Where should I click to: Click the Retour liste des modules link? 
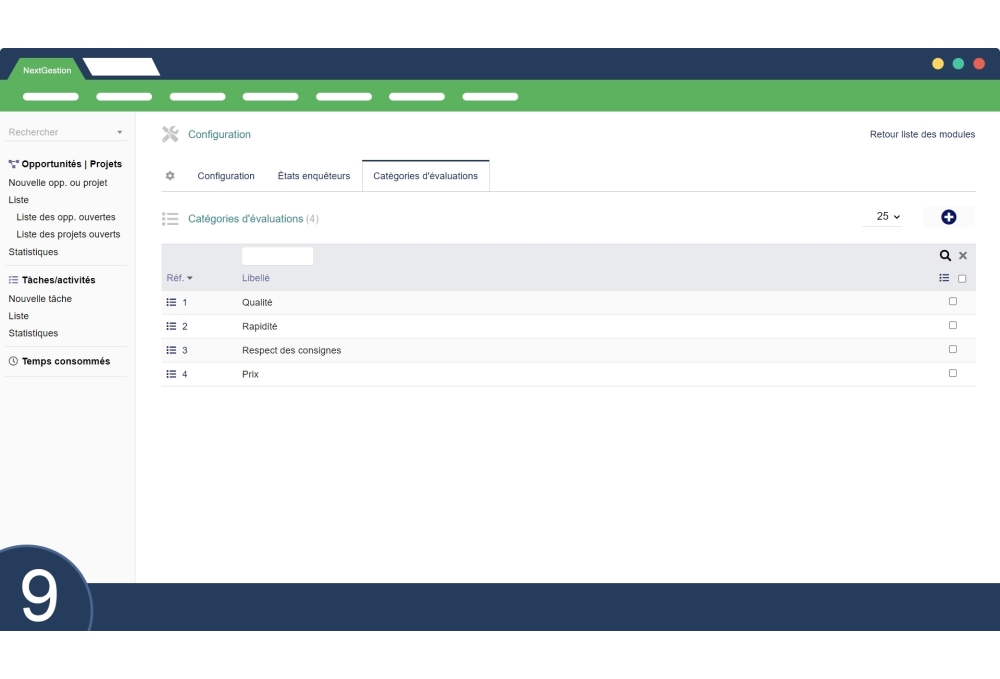(x=921, y=134)
